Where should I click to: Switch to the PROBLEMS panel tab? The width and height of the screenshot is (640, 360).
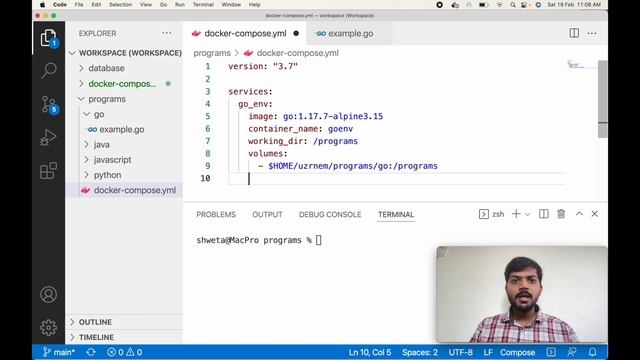[x=216, y=214]
